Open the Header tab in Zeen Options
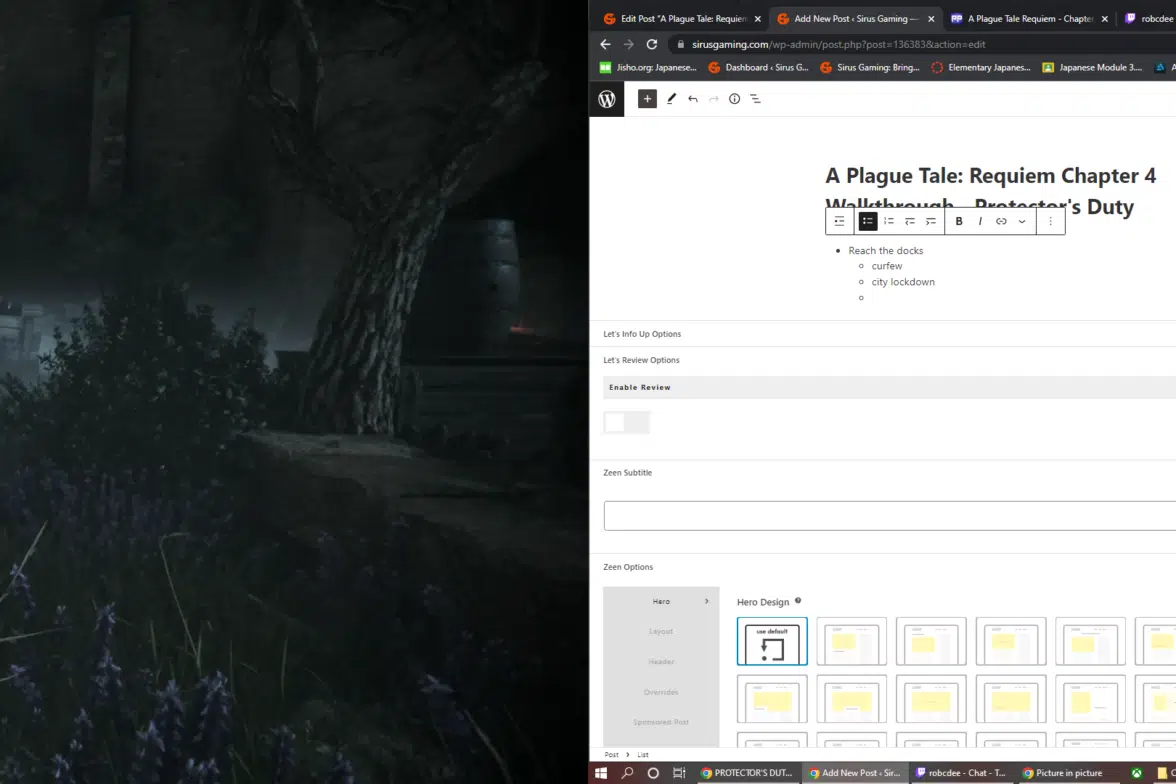1176x784 pixels. pyautogui.click(x=661, y=662)
